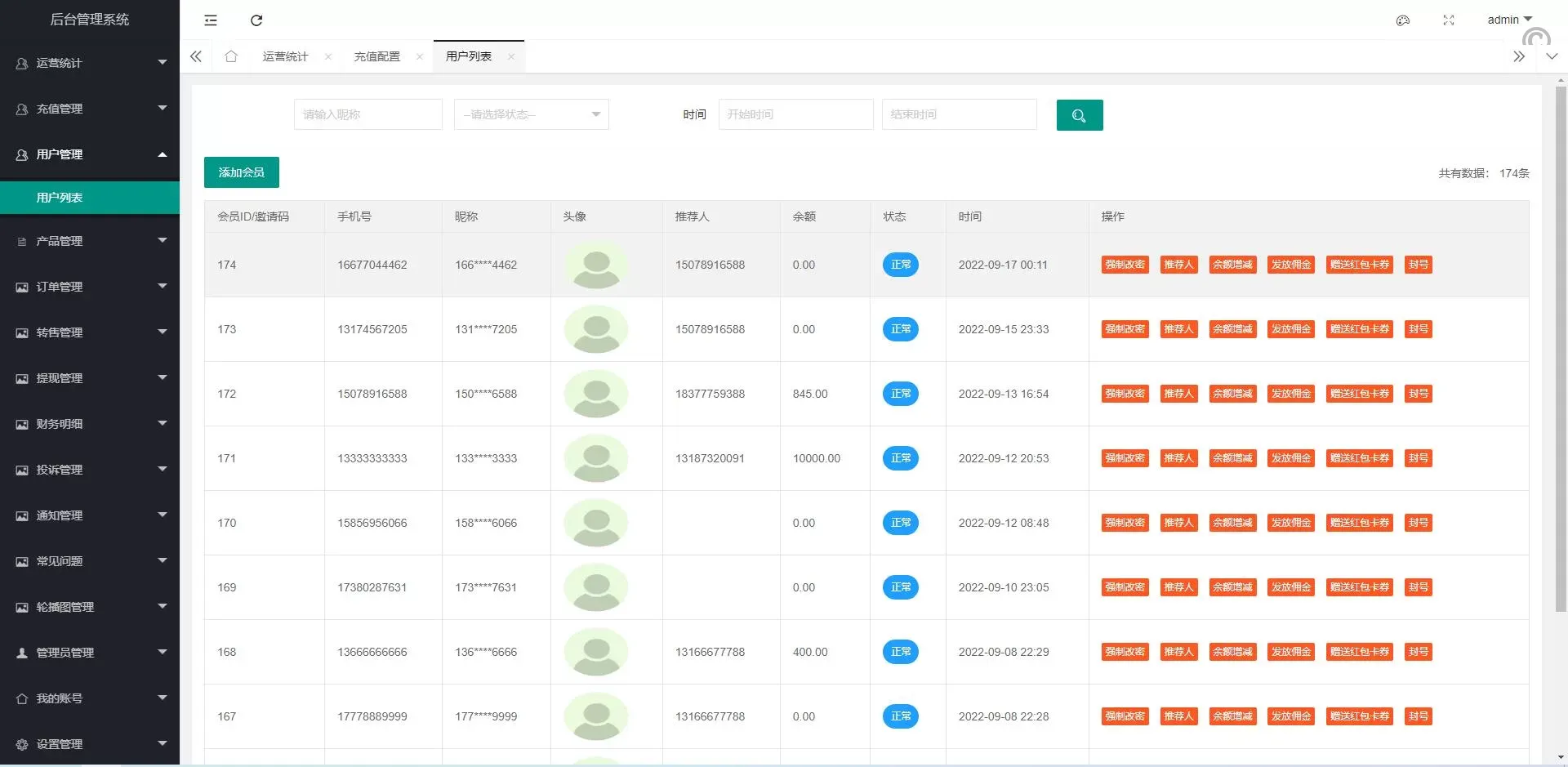Click the green search magnifier button
The image size is (1568, 767).
(1079, 115)
